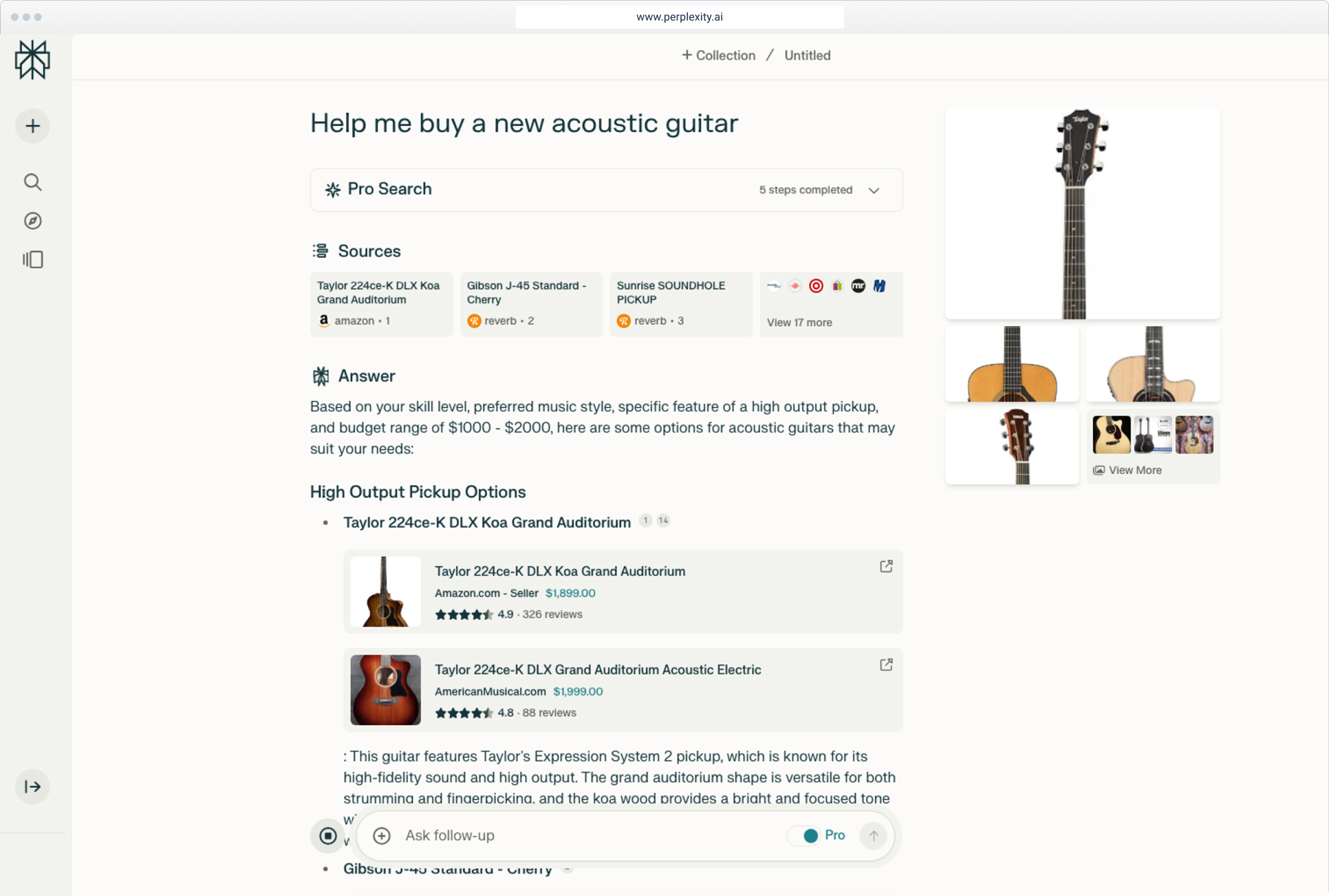Open Amazon Taylor 224ce-K external link icon
Screen dimensions: 1329x896
[886, 566]
